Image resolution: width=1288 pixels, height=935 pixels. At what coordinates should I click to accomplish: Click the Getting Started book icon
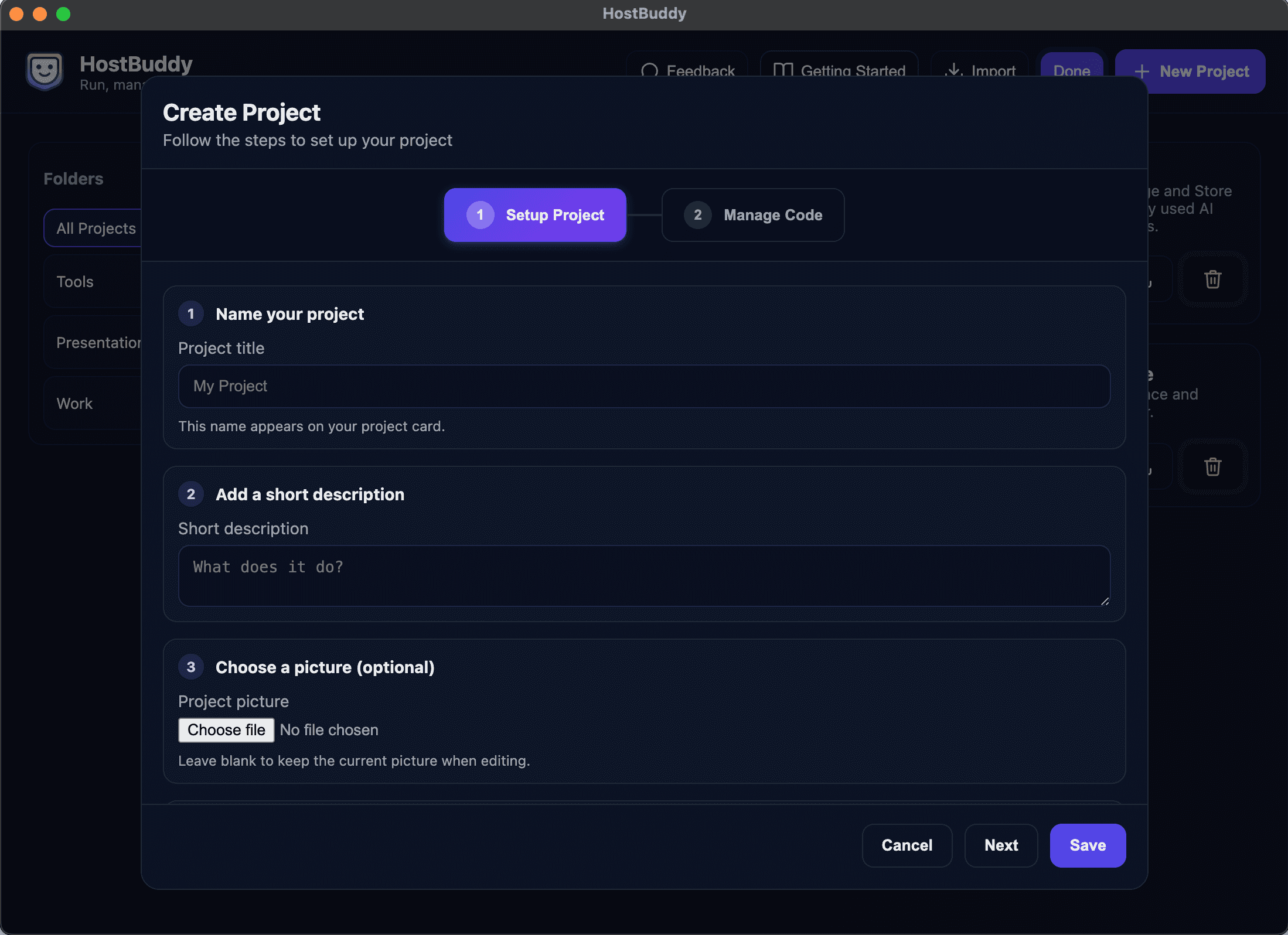pos(783,70)
